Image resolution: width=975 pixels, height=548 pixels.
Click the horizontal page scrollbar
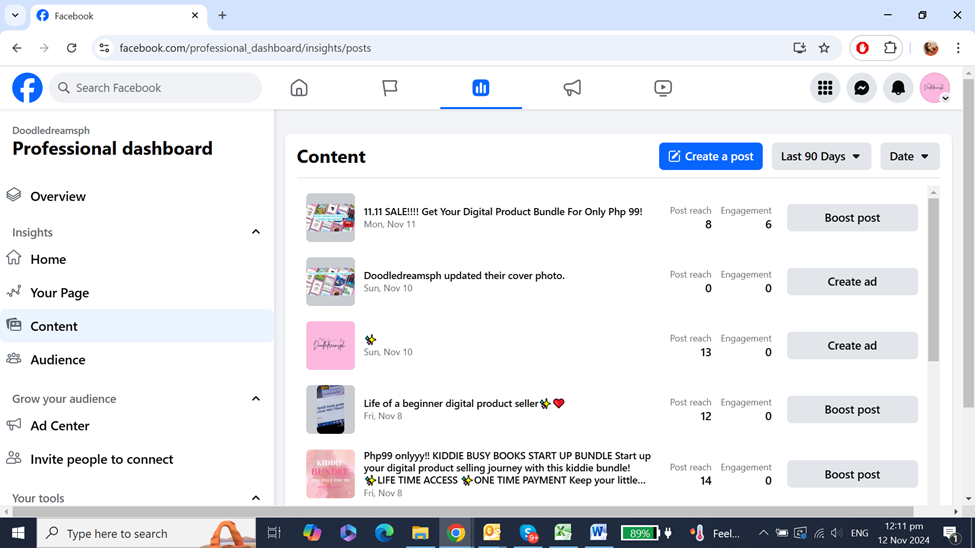point(463,511)
